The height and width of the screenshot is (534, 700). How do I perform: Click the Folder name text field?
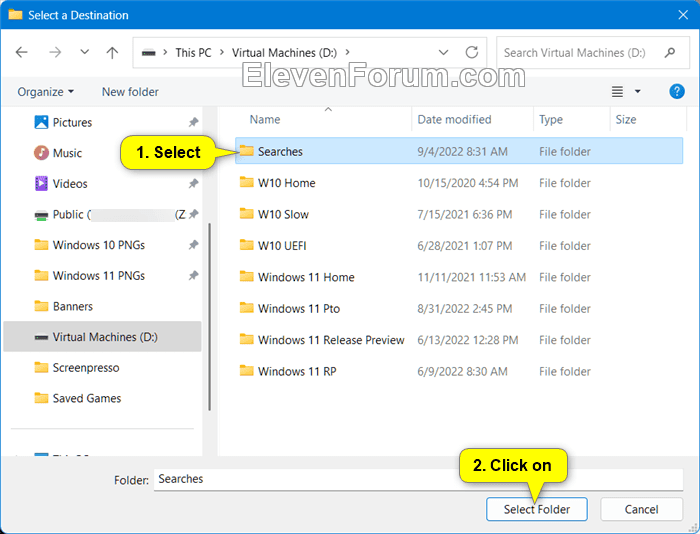418,479
